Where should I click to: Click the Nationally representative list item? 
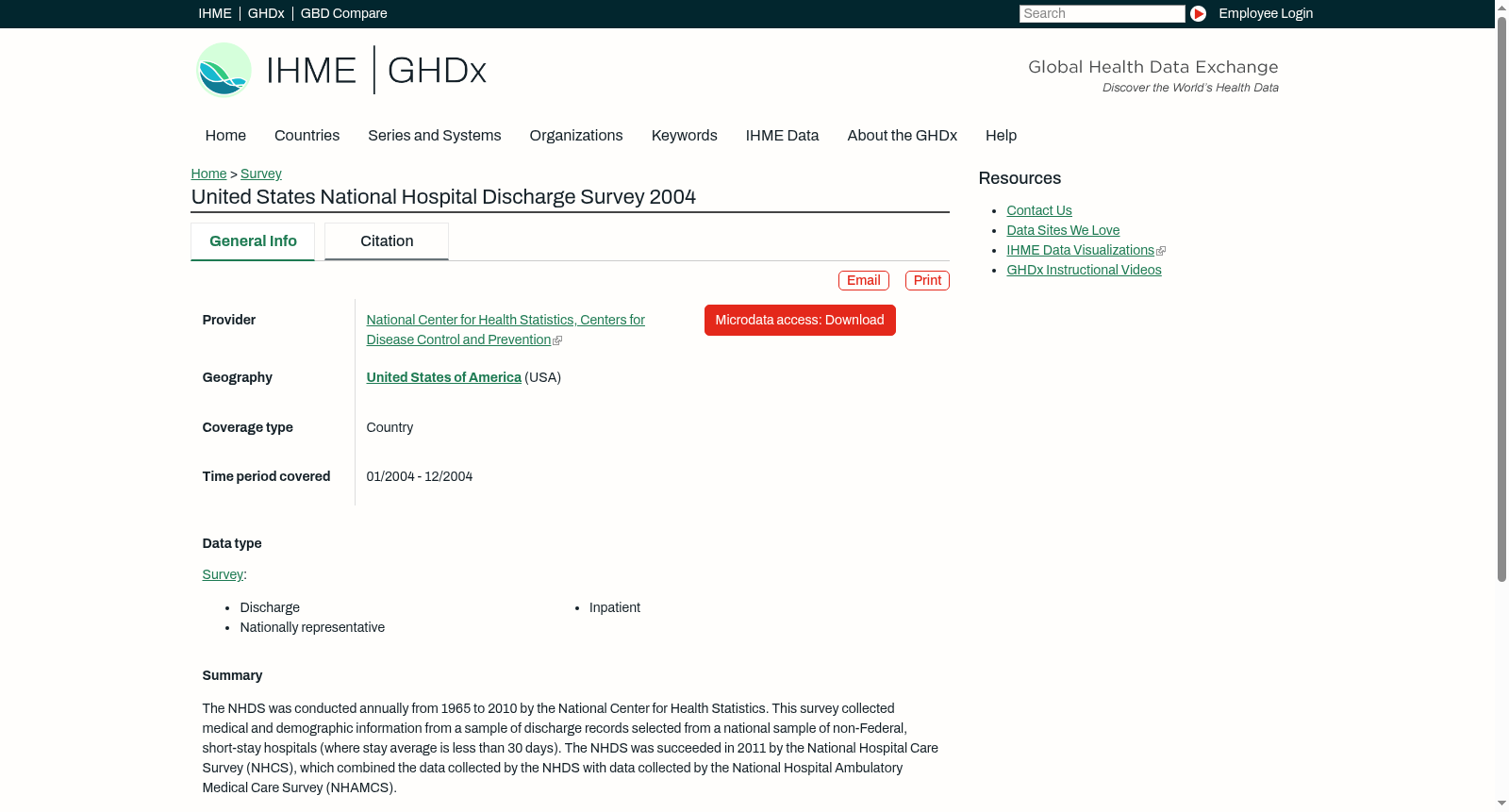pyautogui.click(x=312, y=627)
